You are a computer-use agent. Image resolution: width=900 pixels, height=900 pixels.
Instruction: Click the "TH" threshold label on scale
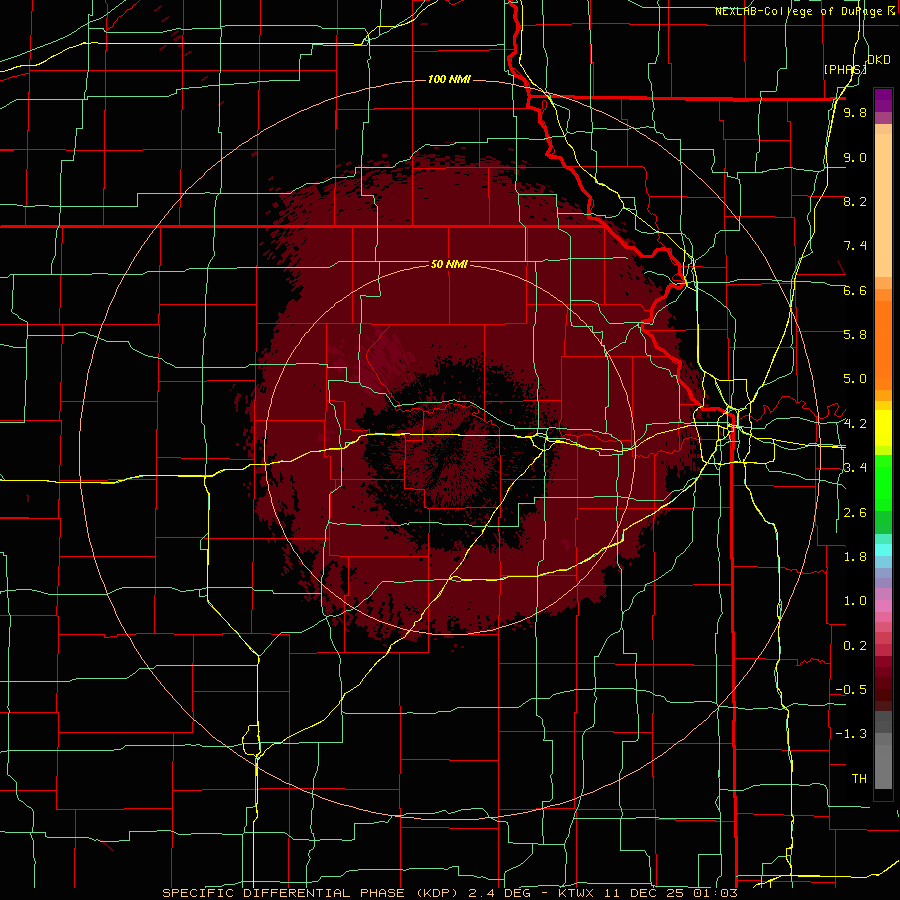859,779
